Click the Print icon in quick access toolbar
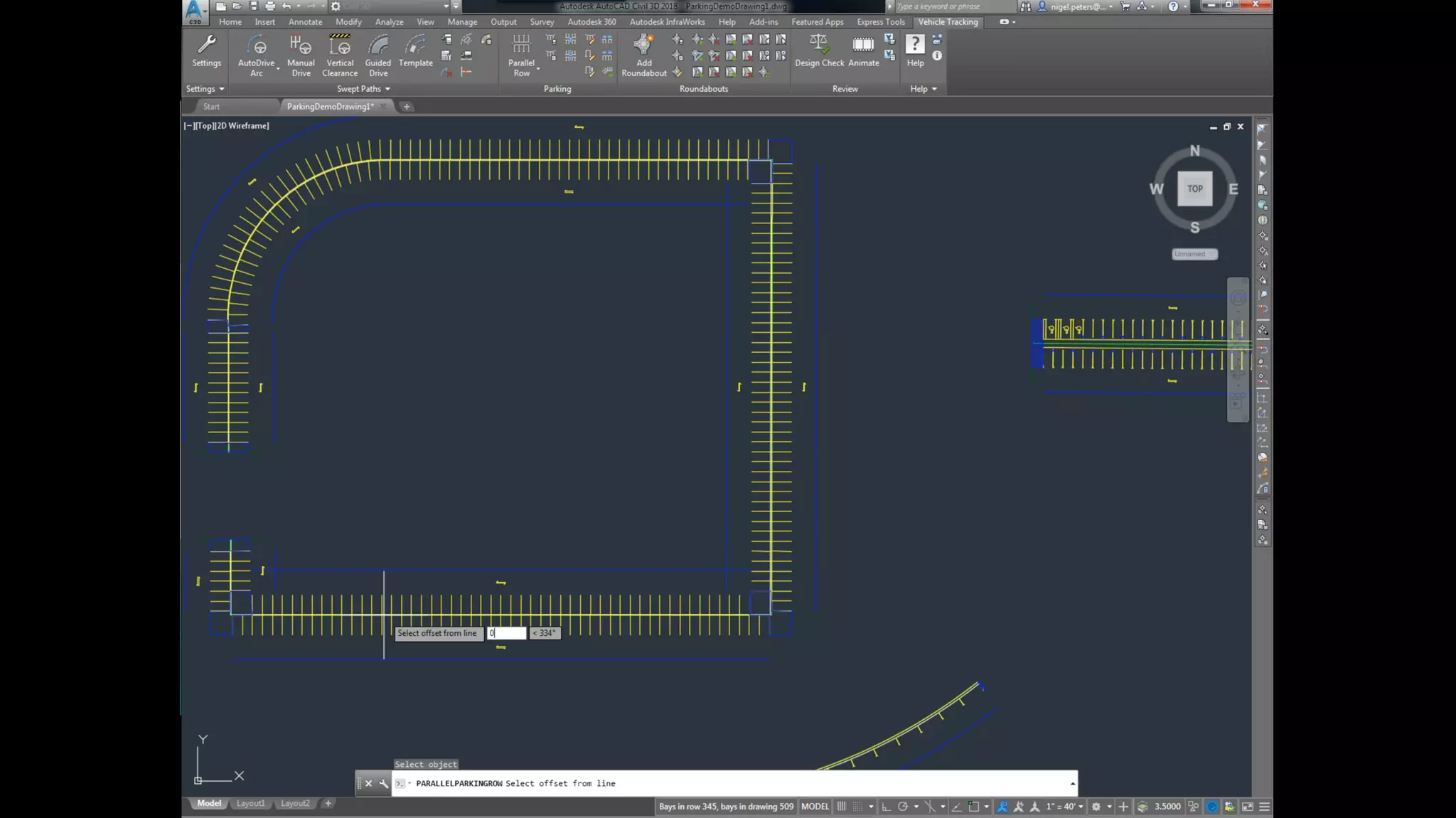1456x818 pixels. coord(269,6)
